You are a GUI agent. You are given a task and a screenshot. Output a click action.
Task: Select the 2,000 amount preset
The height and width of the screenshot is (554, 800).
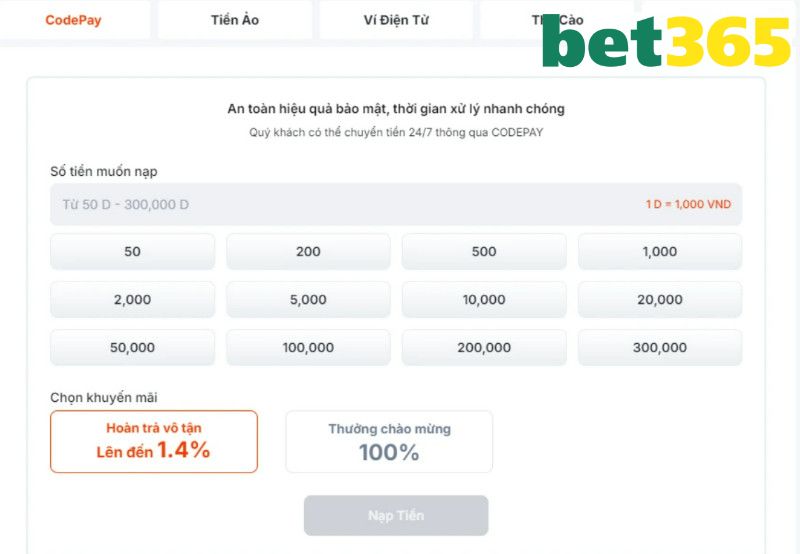click(x=132, y=300)
